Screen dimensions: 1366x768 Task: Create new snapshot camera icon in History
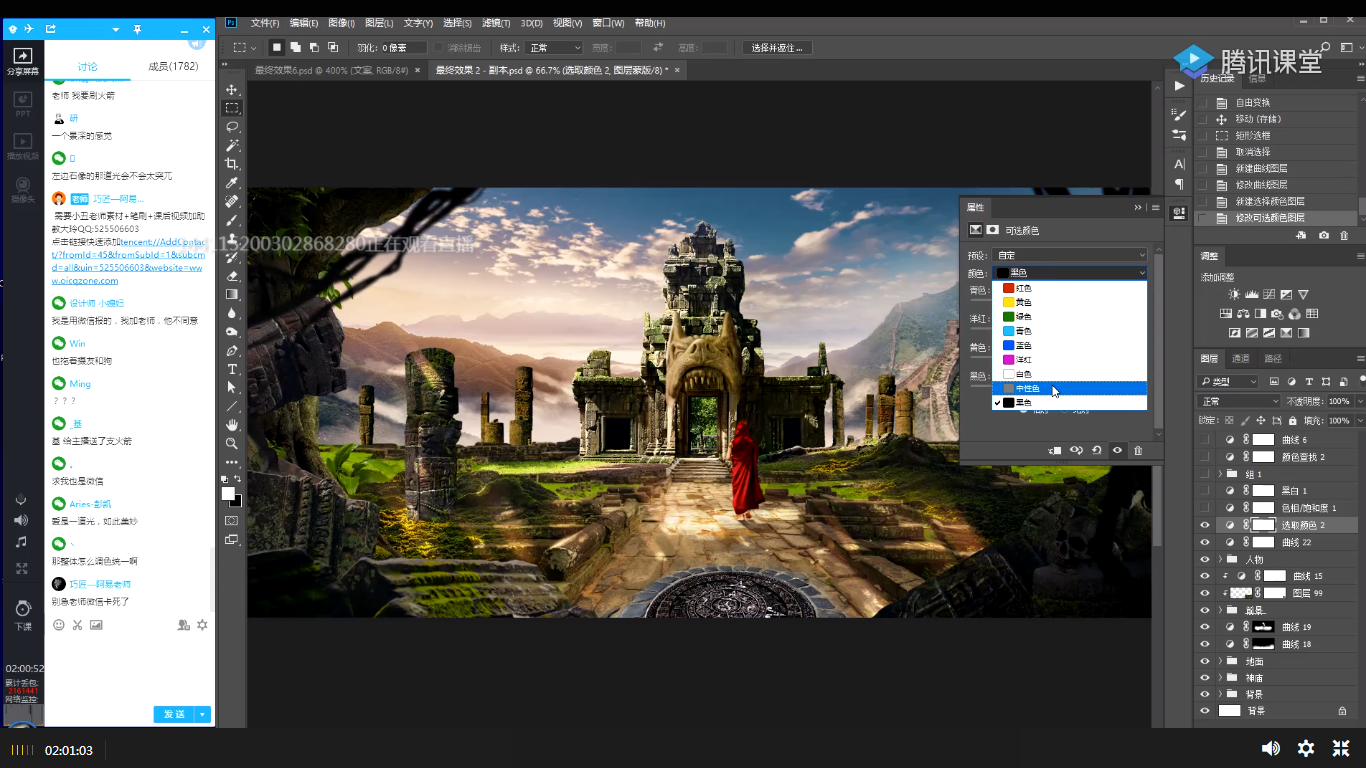(1324, 235)
